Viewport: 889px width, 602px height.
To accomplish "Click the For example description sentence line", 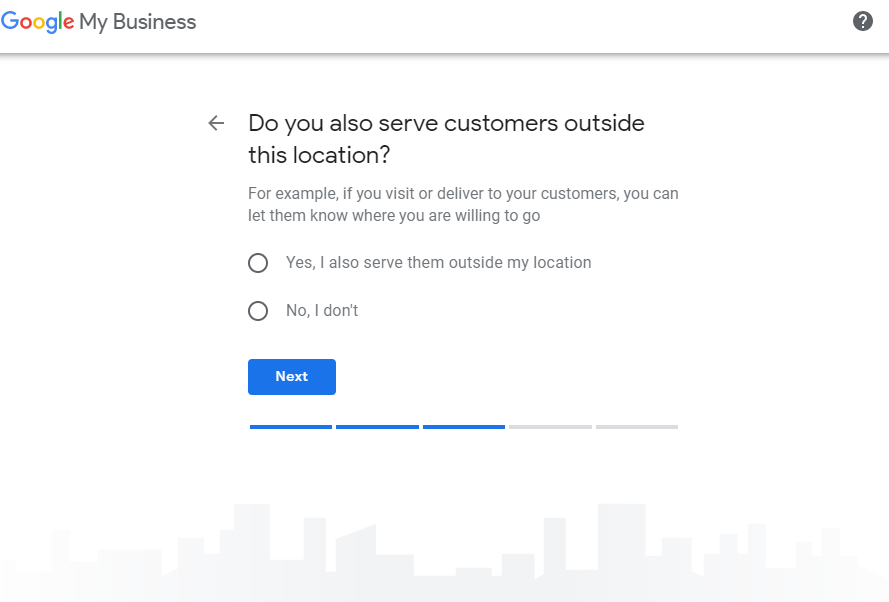I will (x=463, y=194).
